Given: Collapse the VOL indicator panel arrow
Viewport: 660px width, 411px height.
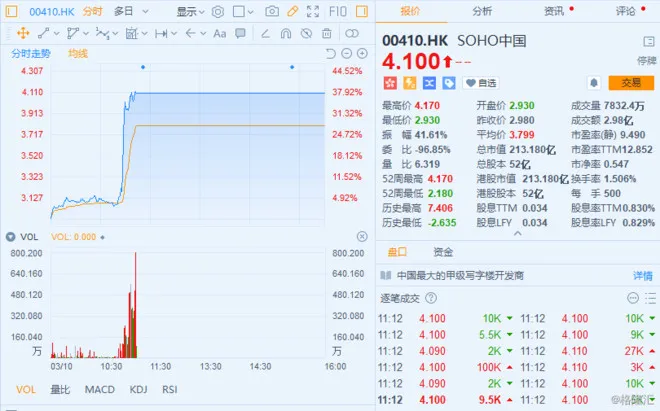Looking at the screenshot, I should (11, 237).
